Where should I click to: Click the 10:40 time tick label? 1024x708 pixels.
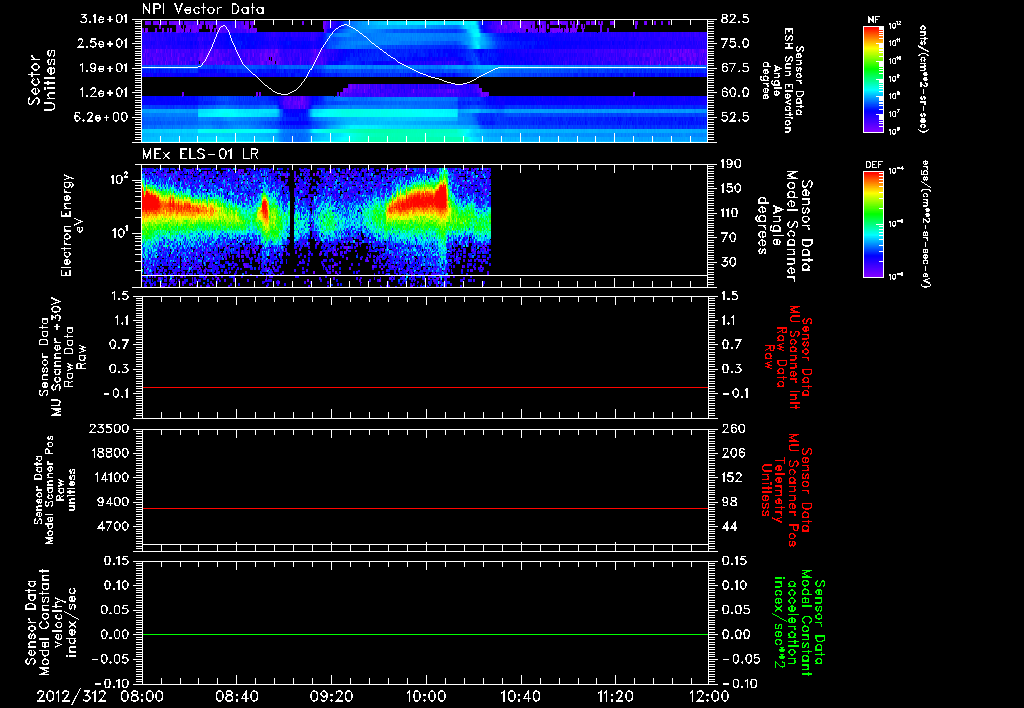coord(520,696)
